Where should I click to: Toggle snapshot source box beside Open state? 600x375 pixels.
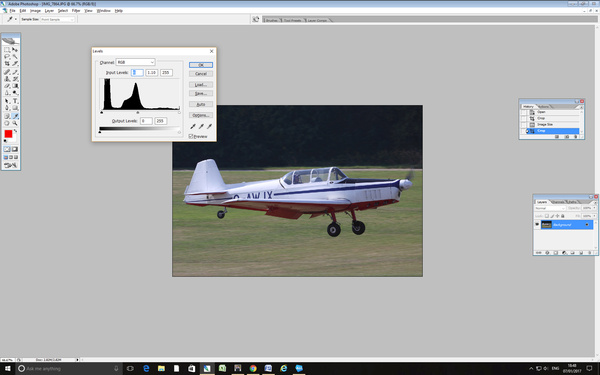point(524,112)
